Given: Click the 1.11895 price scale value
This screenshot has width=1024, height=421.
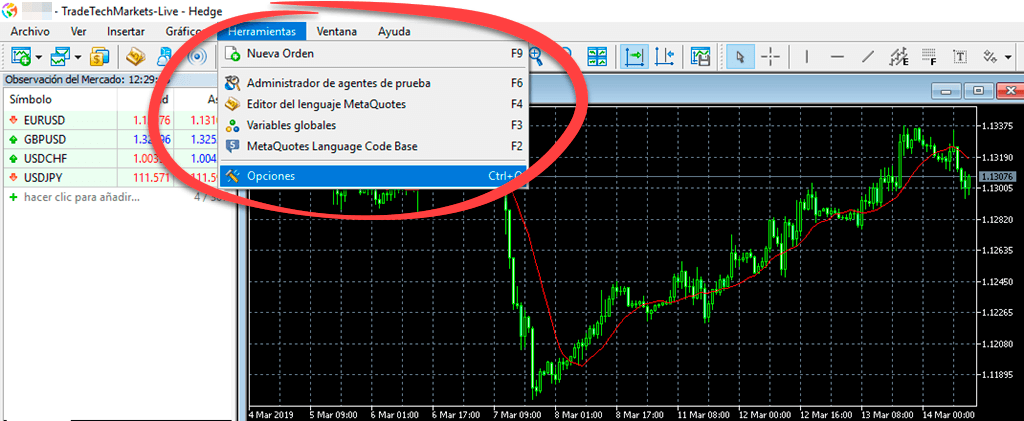Looking at the screenshot, I should [997, 375].
